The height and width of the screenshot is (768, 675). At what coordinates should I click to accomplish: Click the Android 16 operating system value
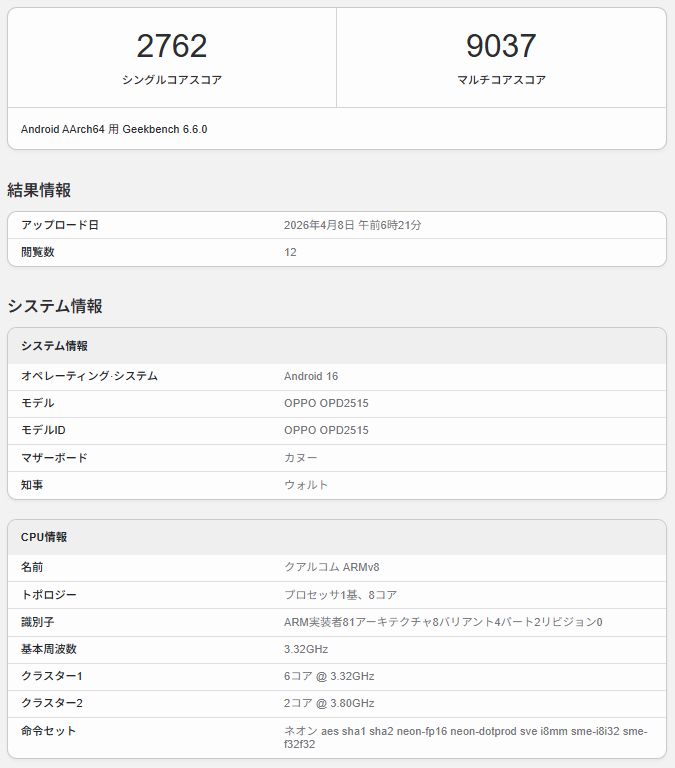click(x=311, y=376)
